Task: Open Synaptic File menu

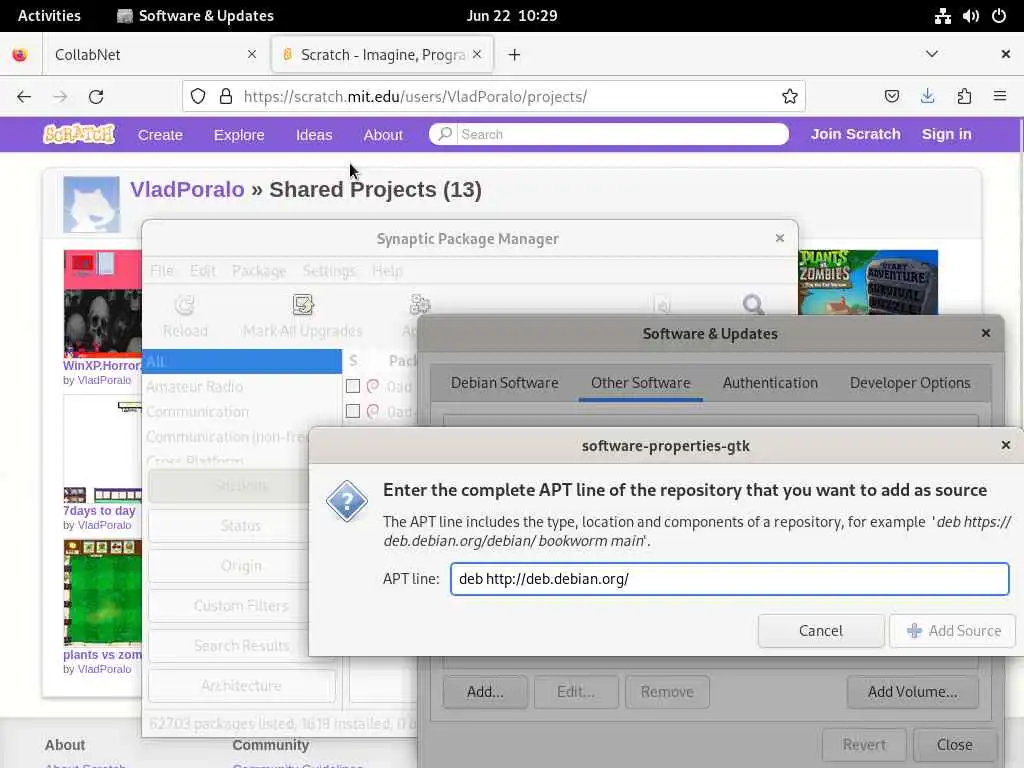Action: (x=161, y=270)
